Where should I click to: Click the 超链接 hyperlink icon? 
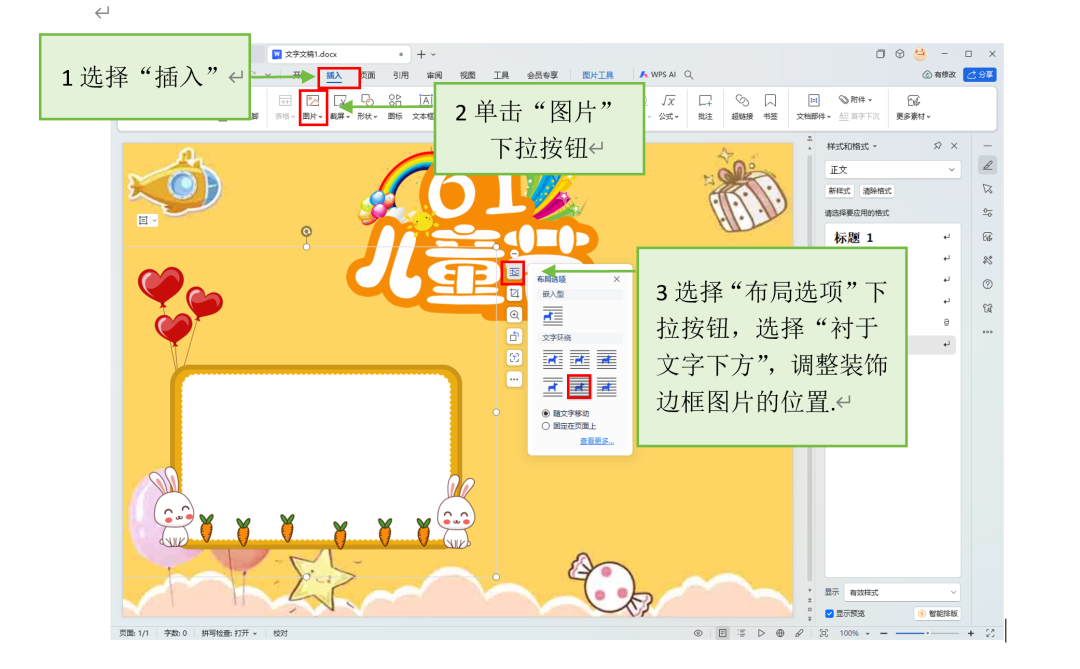pos(742,101)
